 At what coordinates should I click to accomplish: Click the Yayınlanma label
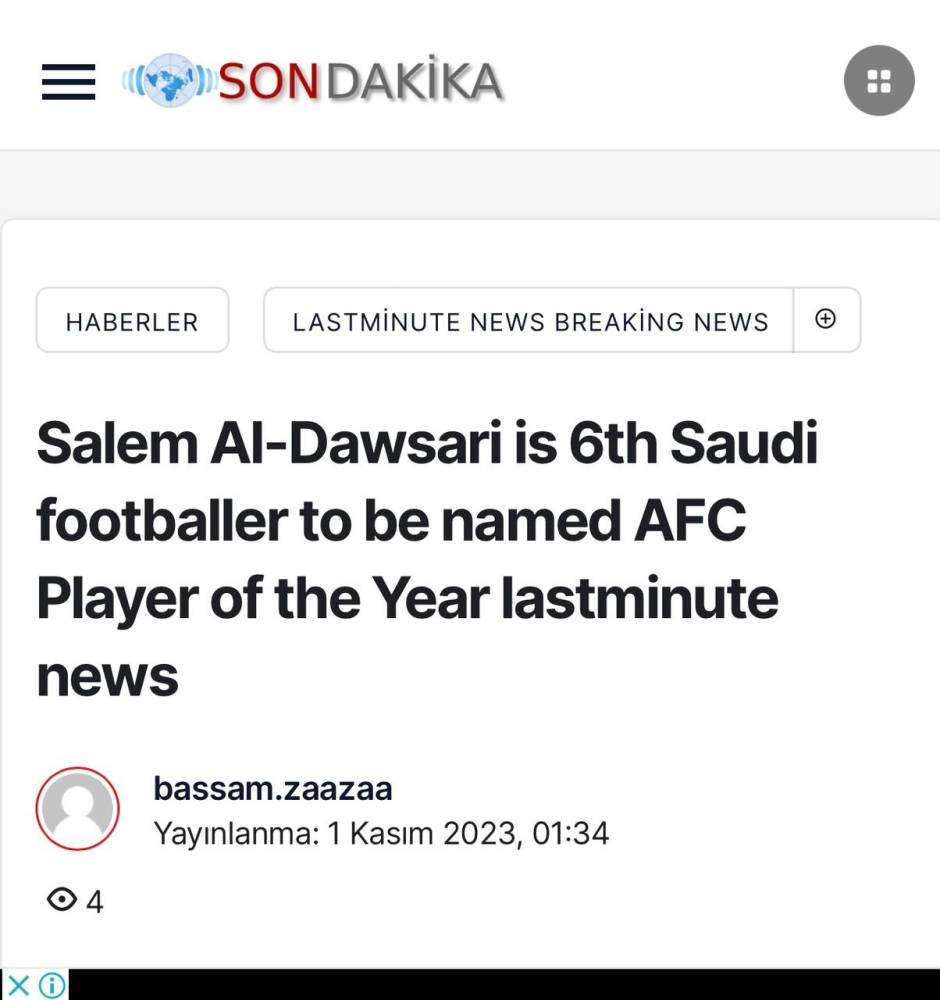234,833
